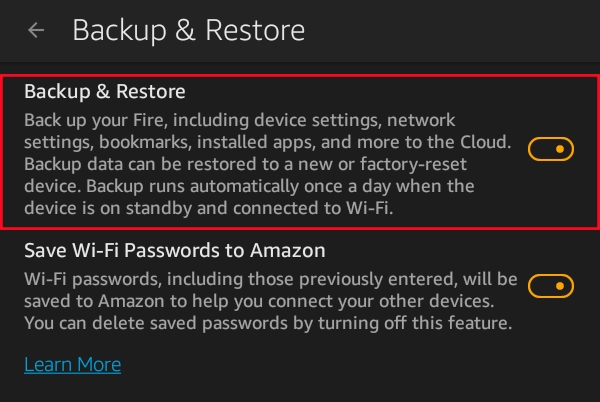600x402 pixels.
Task: Disable automatic Fire cloud backup
Action: pos(550,149)
